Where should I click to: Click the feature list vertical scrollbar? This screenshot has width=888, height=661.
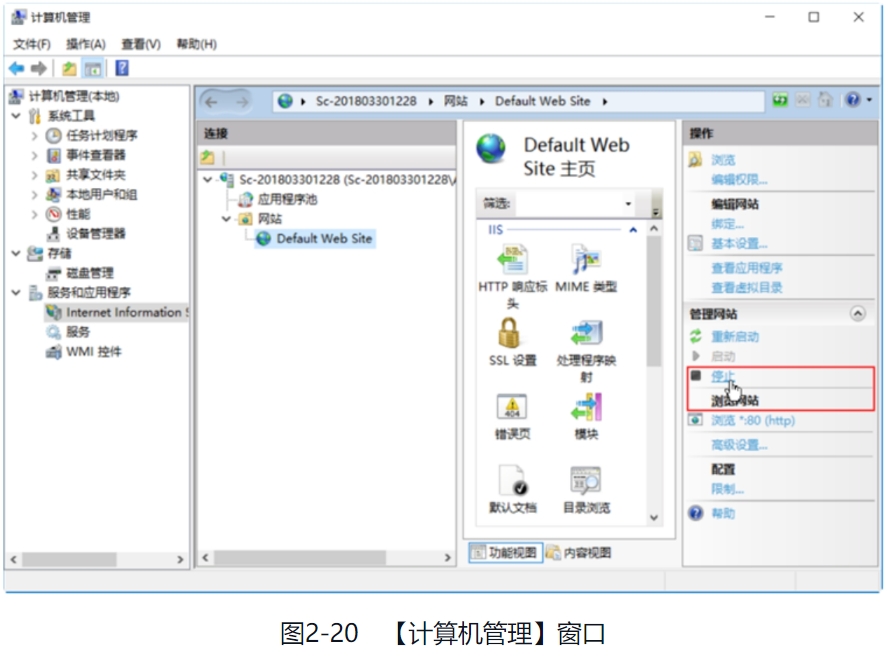pos(654,300)
